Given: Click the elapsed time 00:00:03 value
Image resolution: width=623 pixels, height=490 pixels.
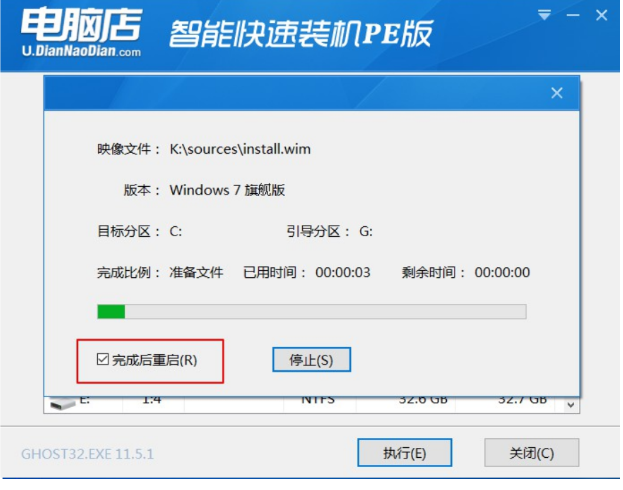Looking at the screenshot, I should 342,273.
